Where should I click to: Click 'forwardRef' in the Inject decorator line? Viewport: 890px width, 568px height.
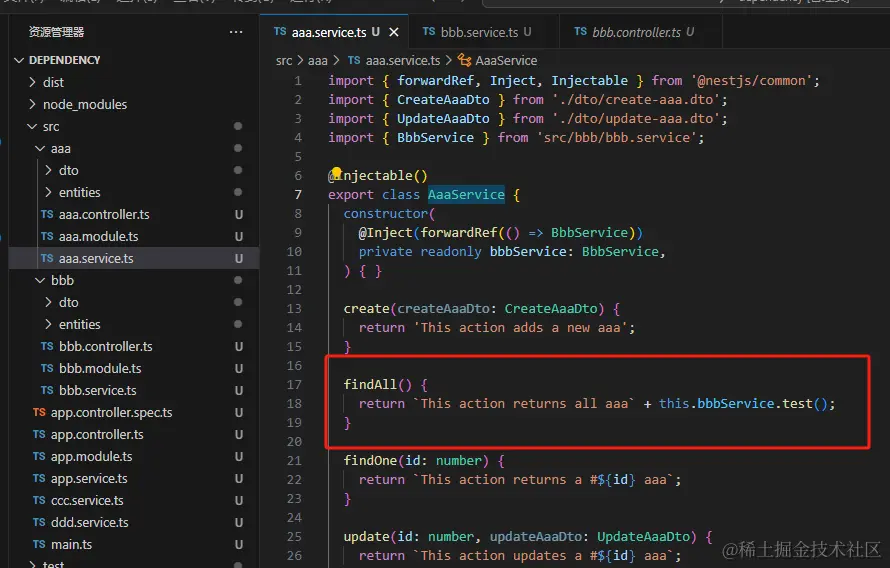459,233
